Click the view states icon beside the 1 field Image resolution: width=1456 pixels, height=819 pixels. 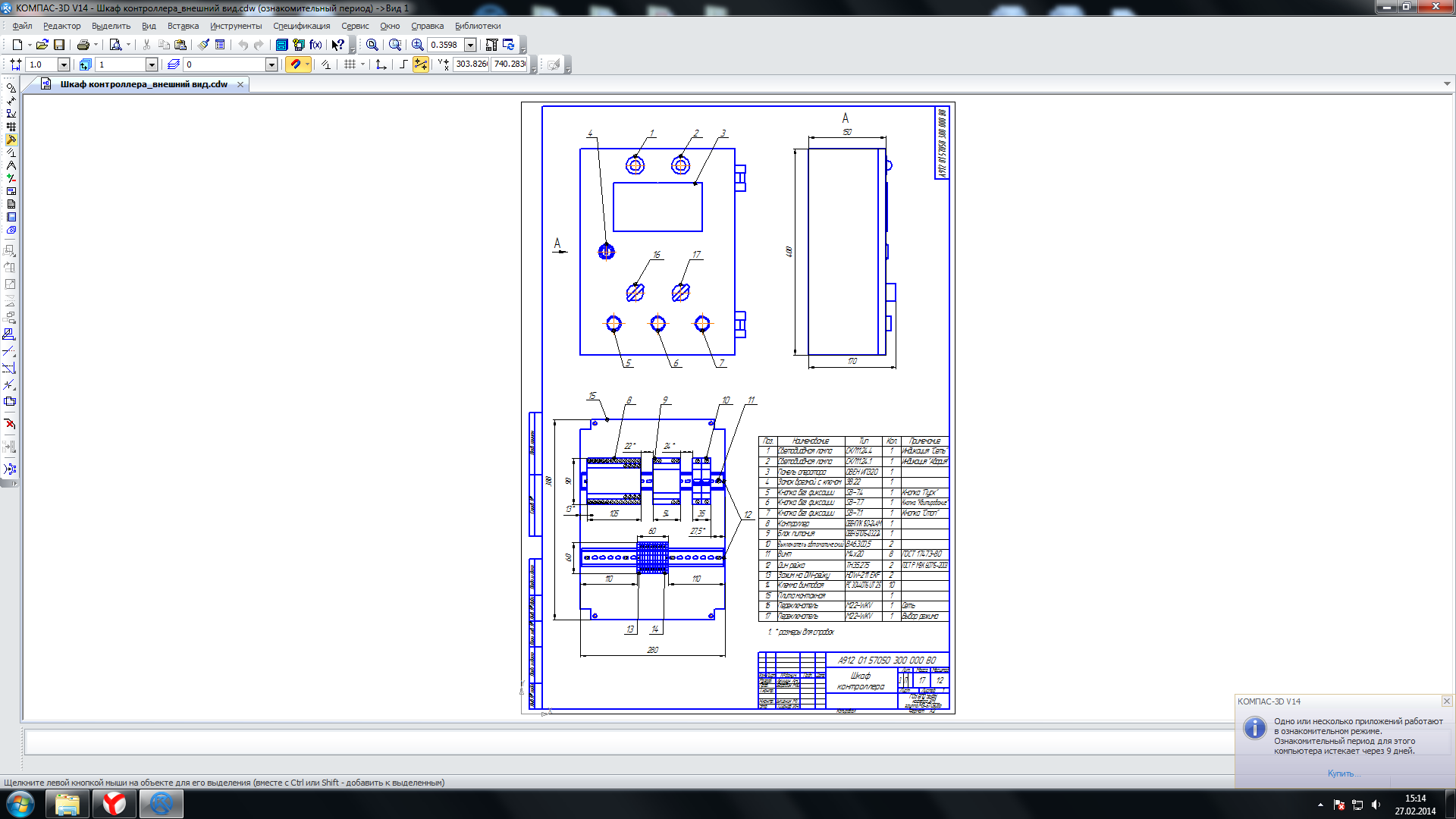click(x=85, y=64)
